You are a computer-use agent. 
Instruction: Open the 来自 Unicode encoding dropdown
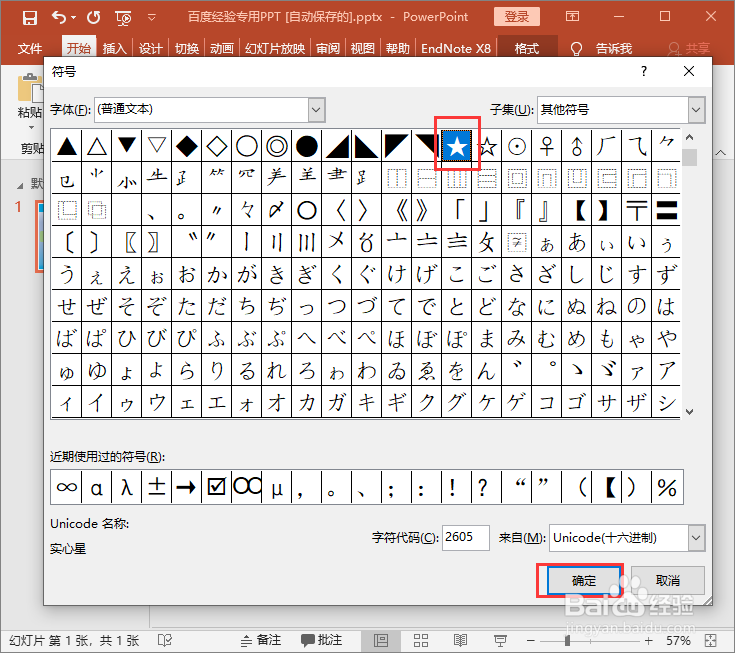click(x=696, y=538)
